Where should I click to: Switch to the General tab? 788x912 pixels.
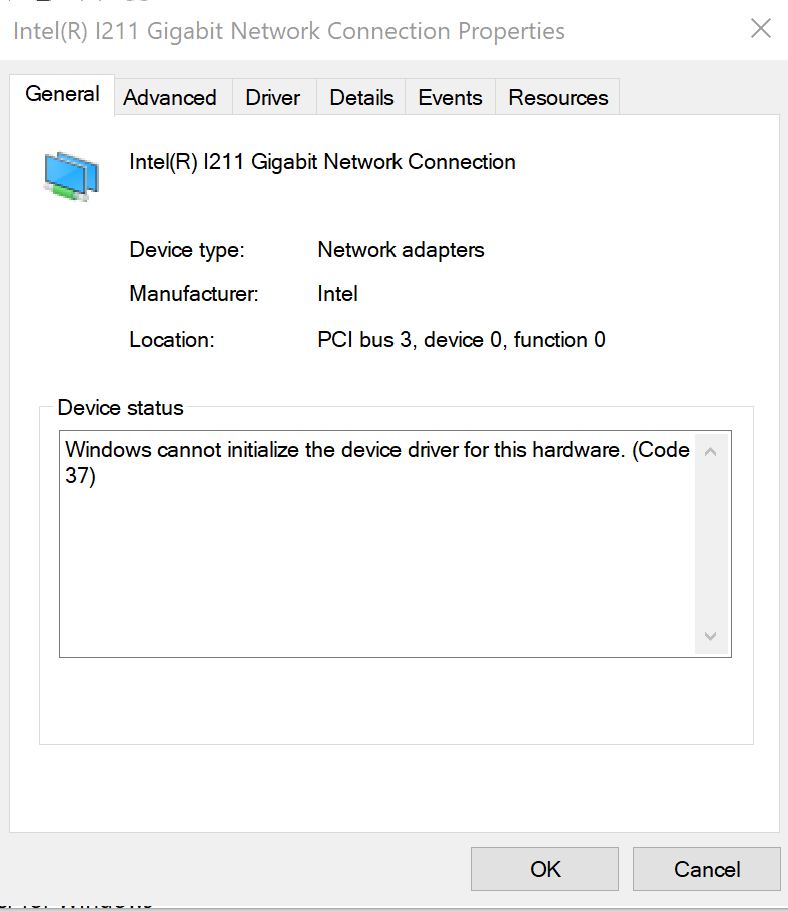point(62,94)
